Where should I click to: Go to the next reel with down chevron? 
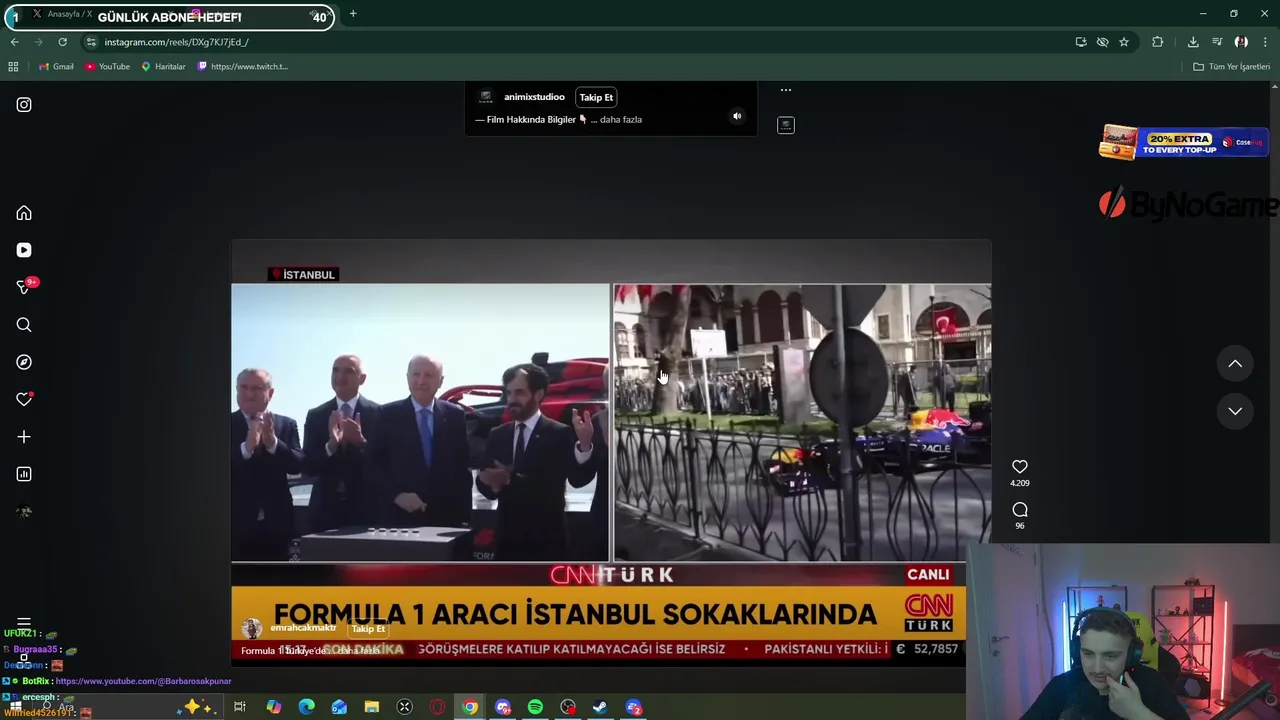click(1235, 411)
